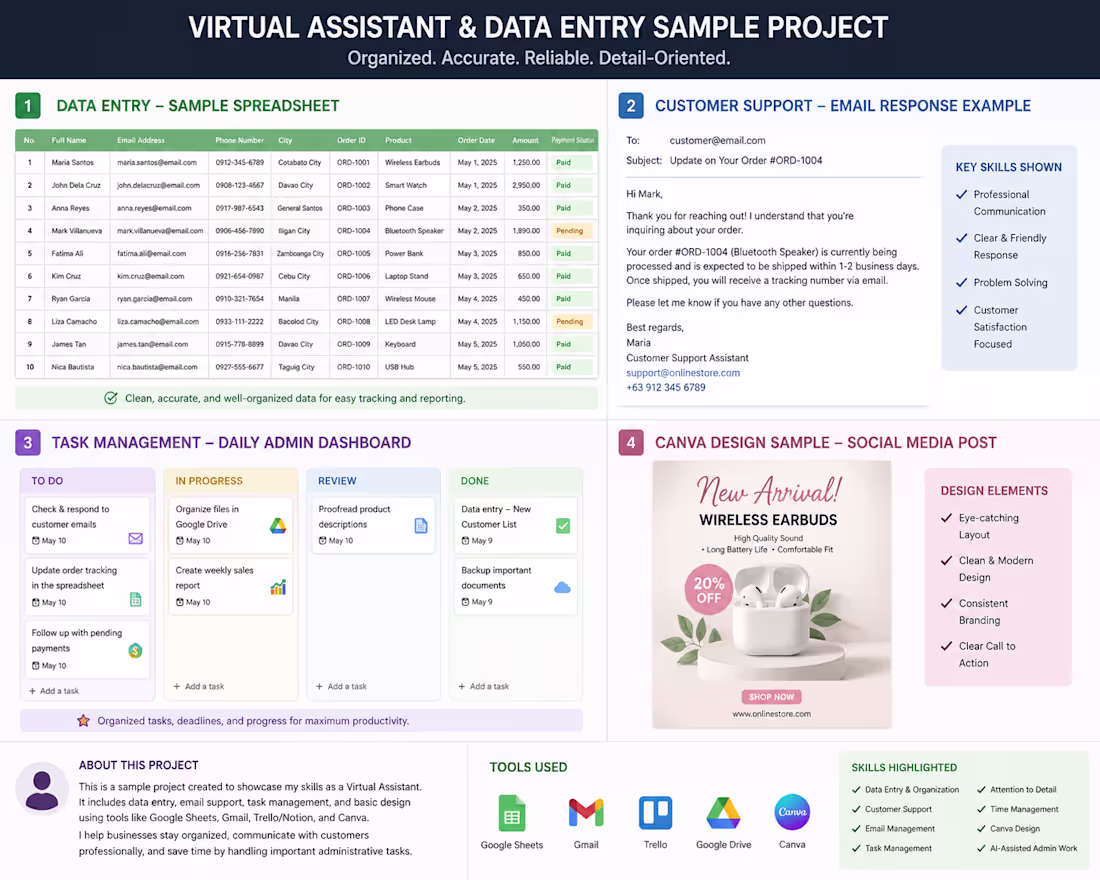1100x880 pixels.
Task: Click the Problem Solving checkmark
Action: tap(962, 282)
